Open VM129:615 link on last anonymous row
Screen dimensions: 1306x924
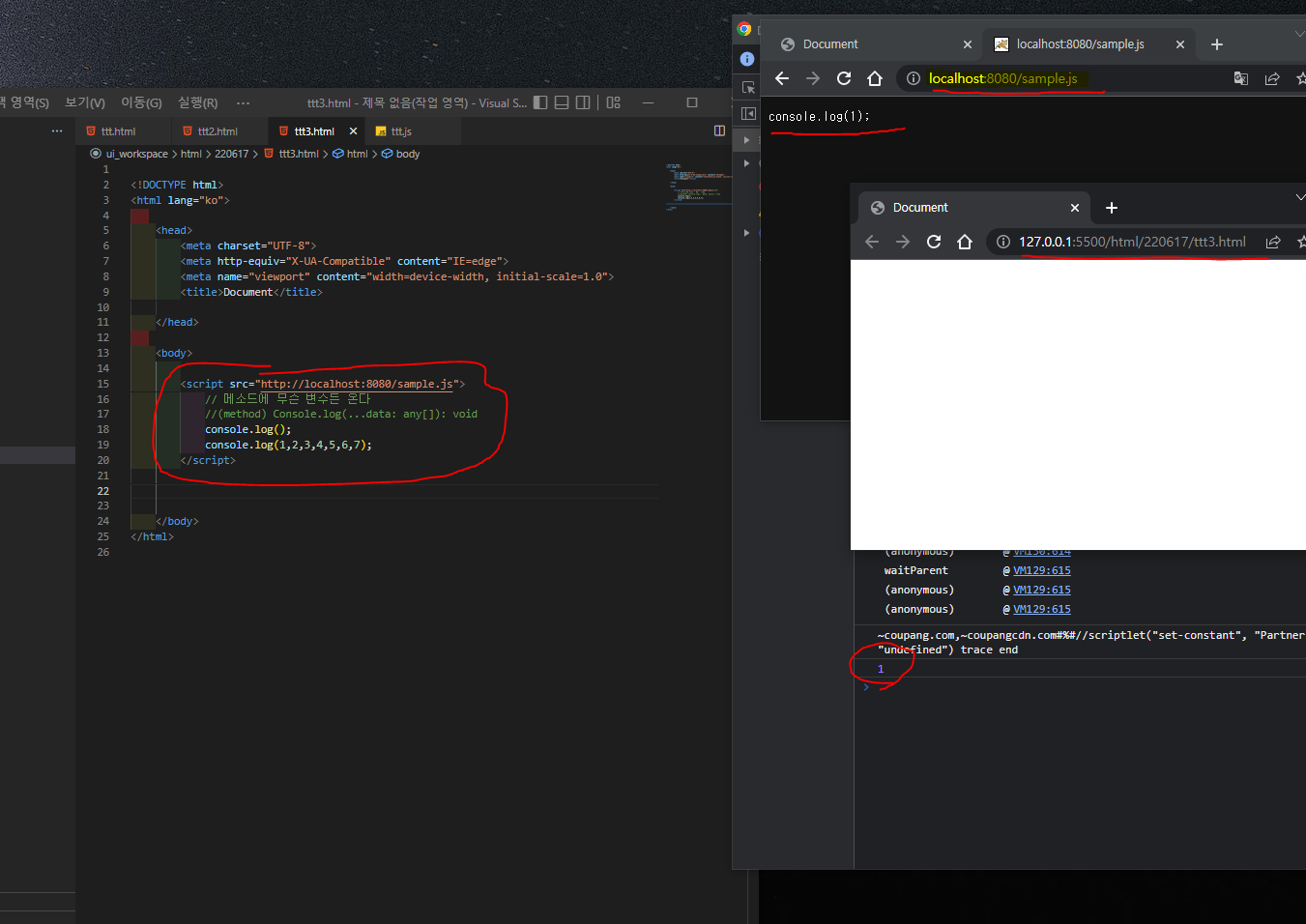click(x=1041, y=609)
